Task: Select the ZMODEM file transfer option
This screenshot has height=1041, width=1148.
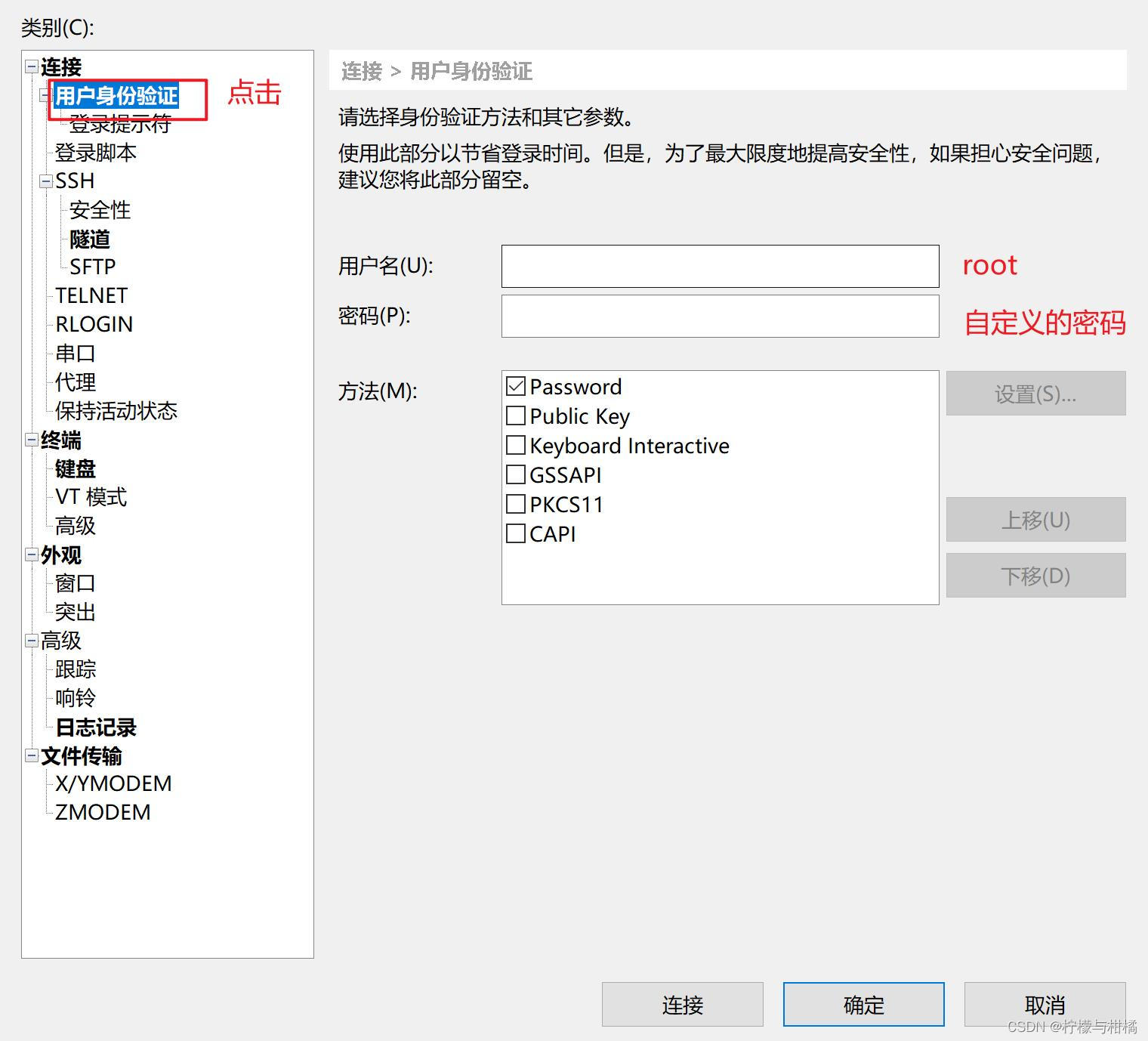Action: (101, 811)
